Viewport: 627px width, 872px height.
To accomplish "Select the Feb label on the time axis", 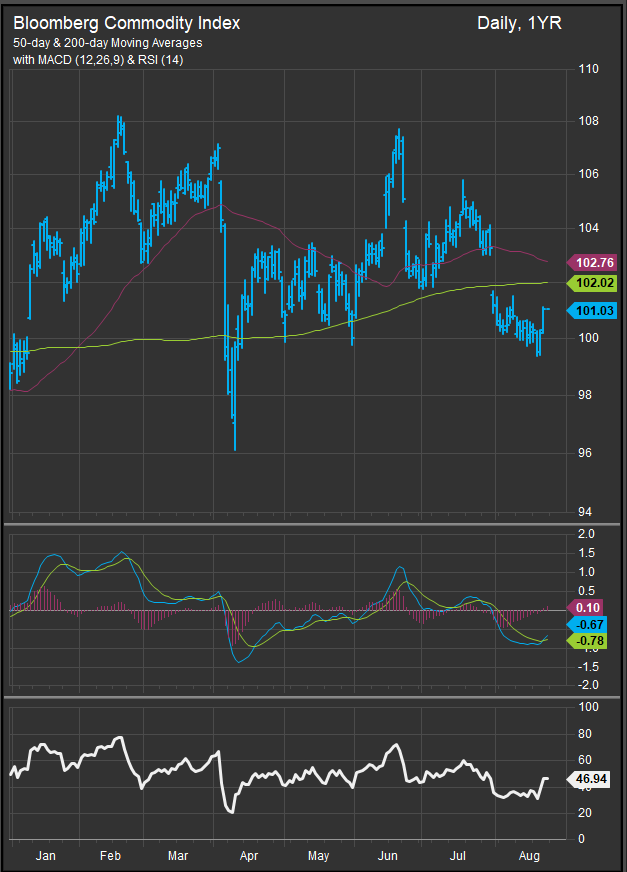I will 110,857.
